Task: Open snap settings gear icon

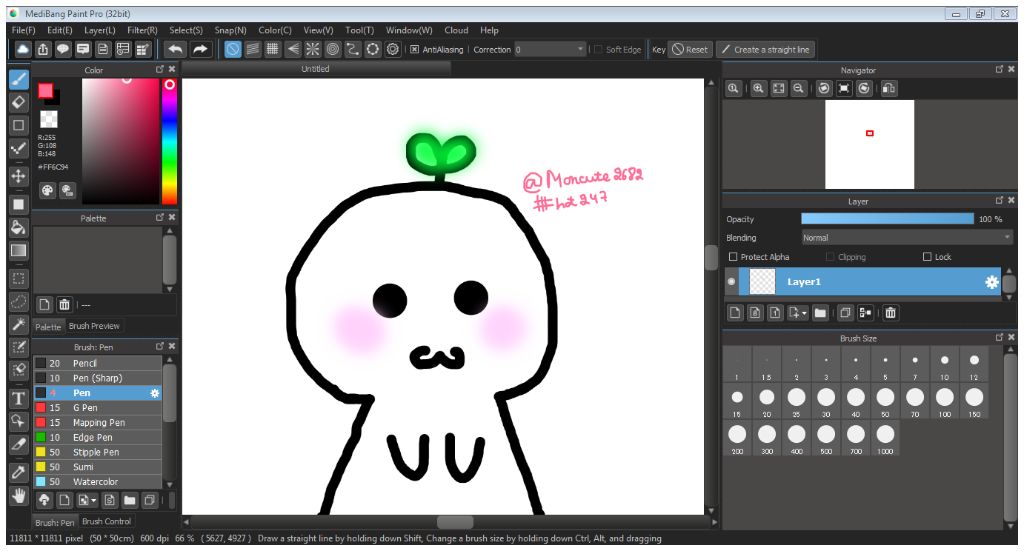Action: [392, 49]
